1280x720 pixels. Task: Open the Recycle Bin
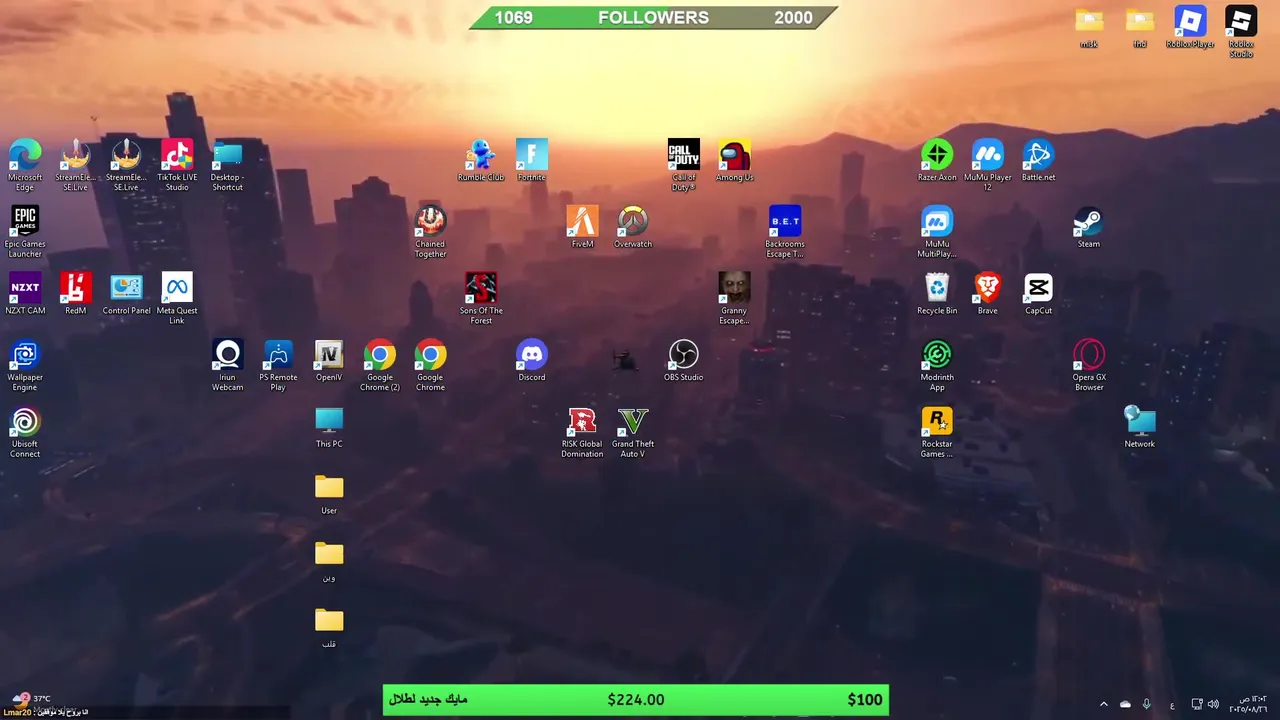coord(937,294)
